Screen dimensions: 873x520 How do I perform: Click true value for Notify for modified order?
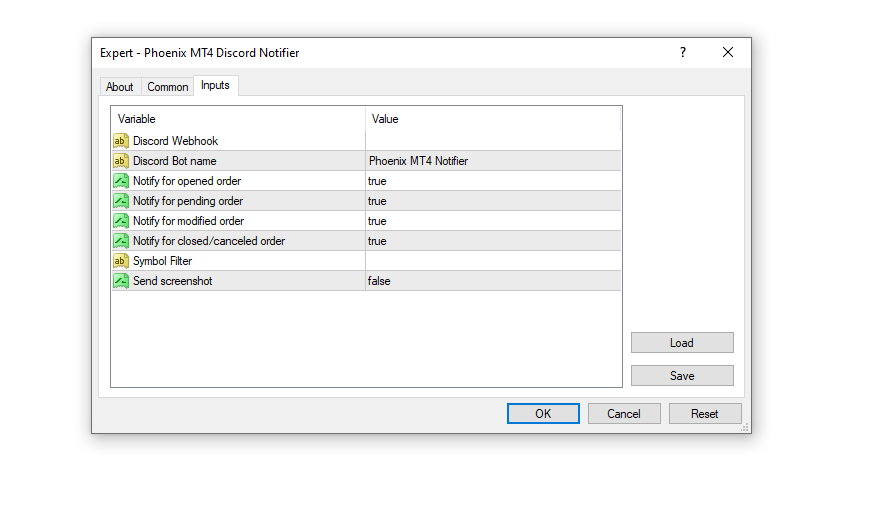click(493, 221)
